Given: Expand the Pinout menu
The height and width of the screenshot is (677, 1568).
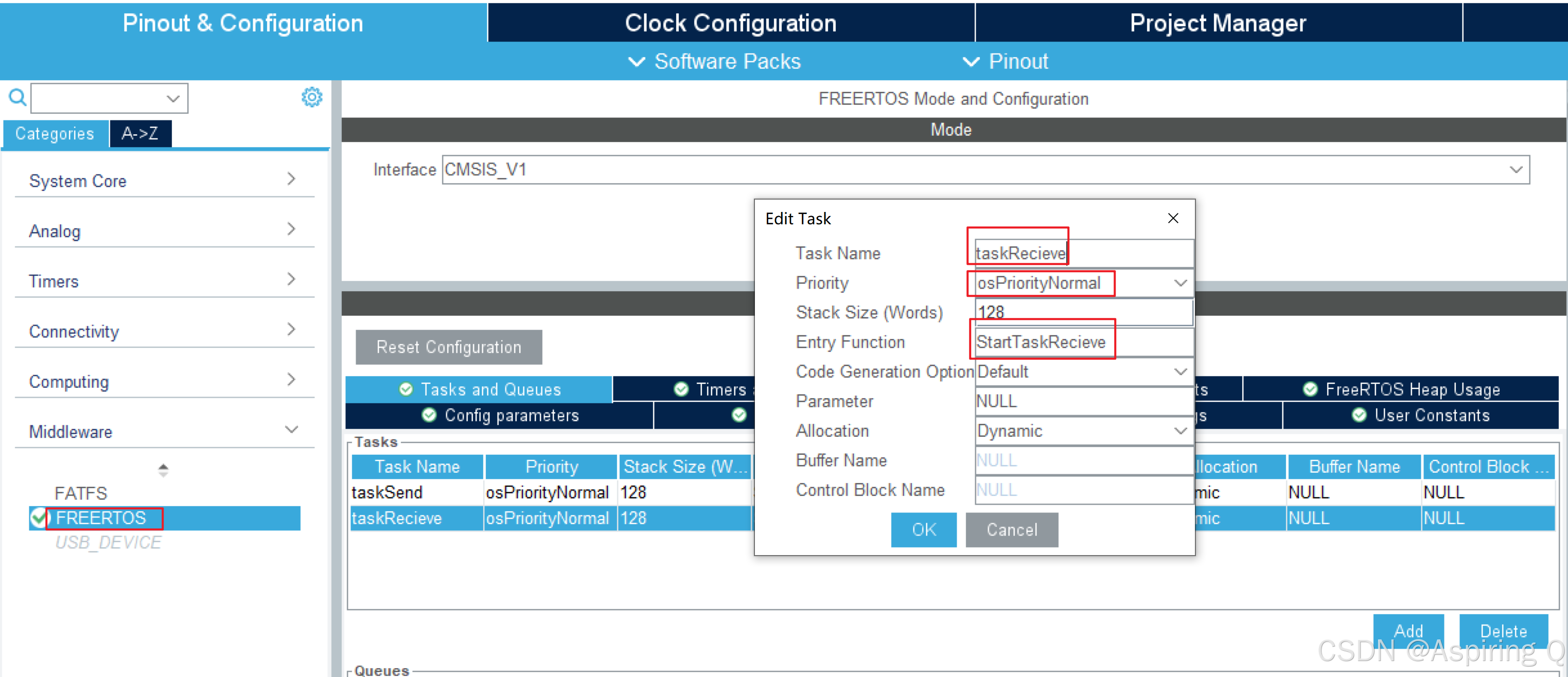Looking at the screenshot, I should [x=1005, y=61].
